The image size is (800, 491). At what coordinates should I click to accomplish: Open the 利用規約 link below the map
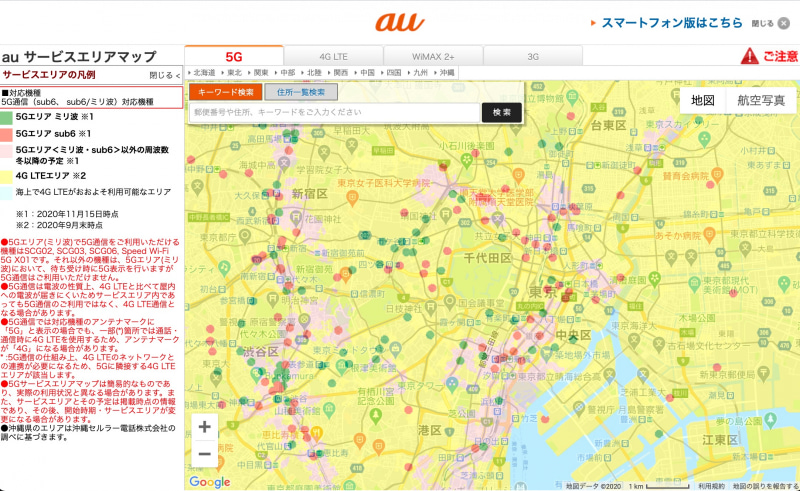point(711,486)
